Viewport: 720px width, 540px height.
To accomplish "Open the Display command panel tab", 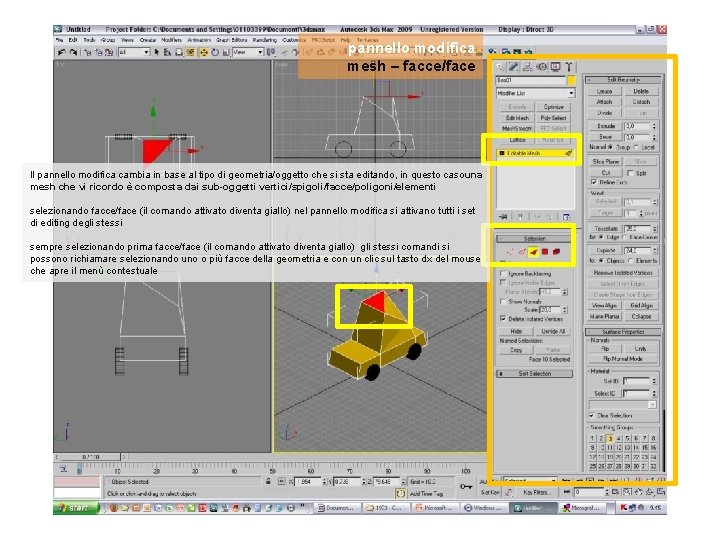I will click(x=556, y=67).
